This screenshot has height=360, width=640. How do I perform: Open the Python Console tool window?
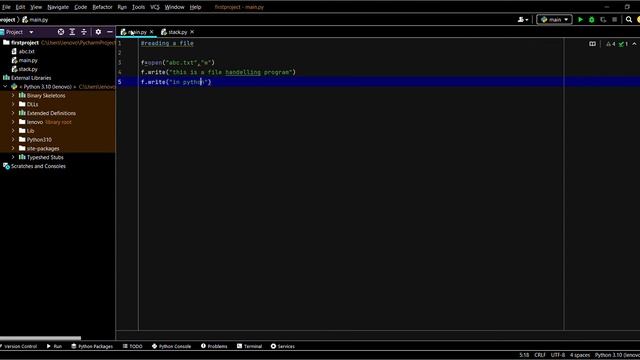[x=171, y=346]
